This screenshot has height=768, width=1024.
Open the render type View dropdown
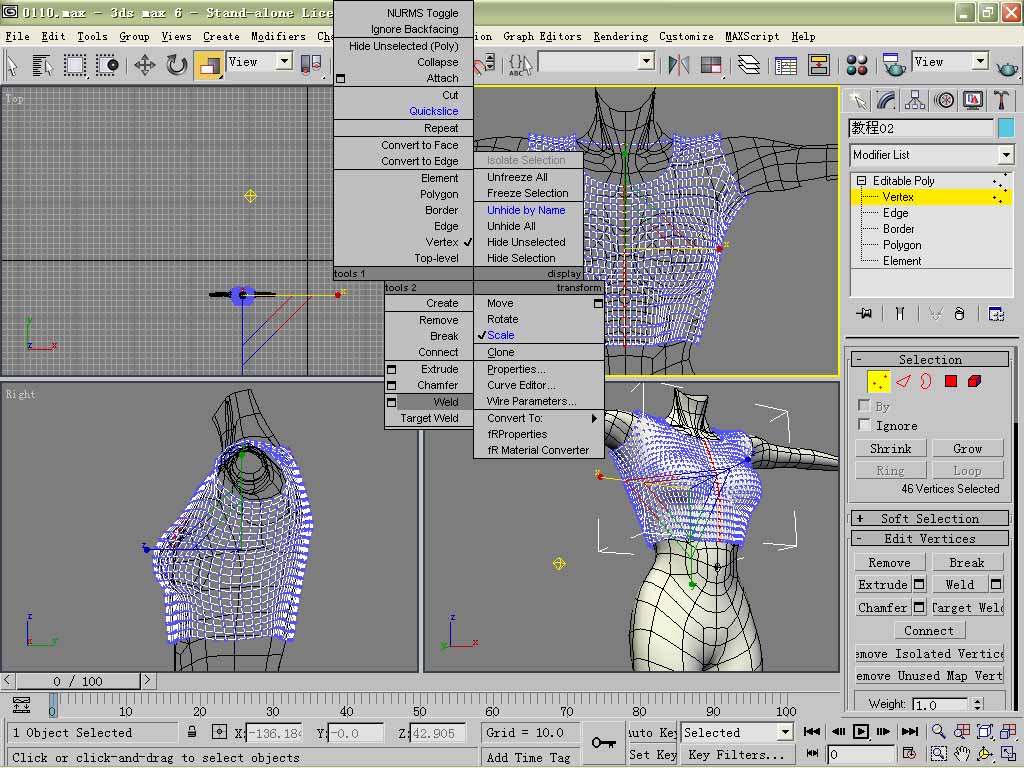[980, 62]
